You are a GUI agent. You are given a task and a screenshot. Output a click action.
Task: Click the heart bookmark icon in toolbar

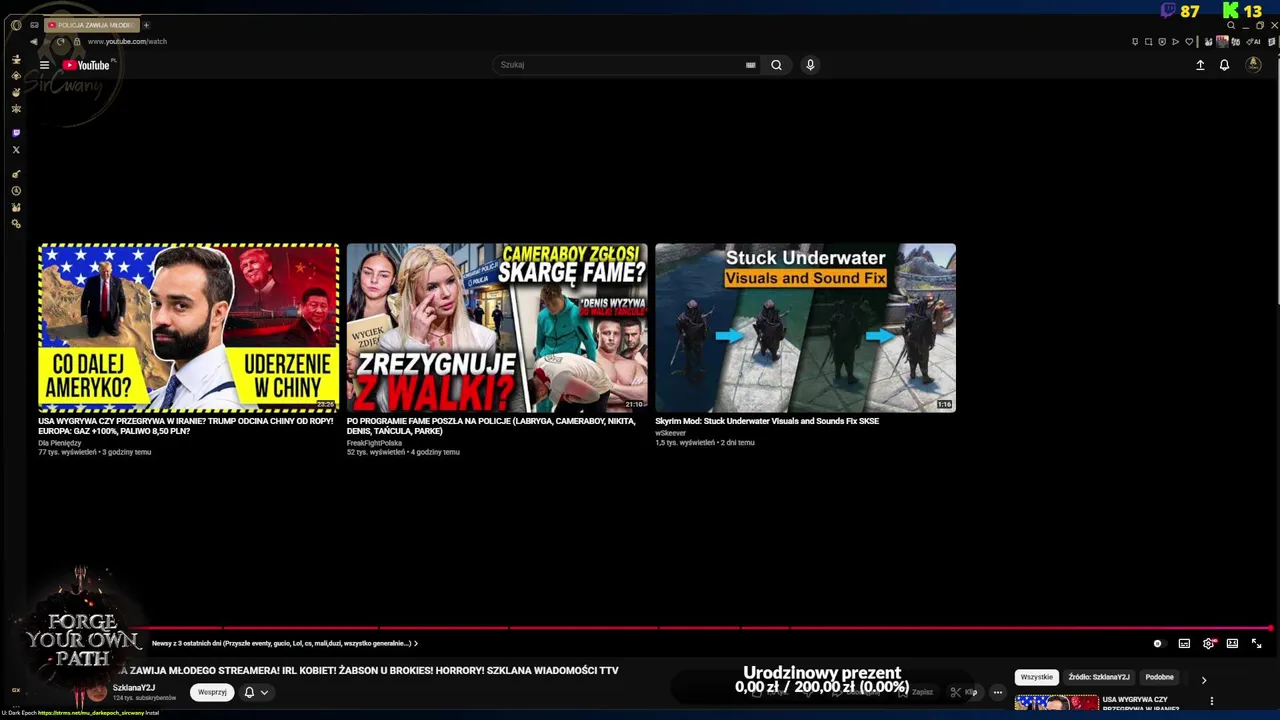(x=1189, y=42)
